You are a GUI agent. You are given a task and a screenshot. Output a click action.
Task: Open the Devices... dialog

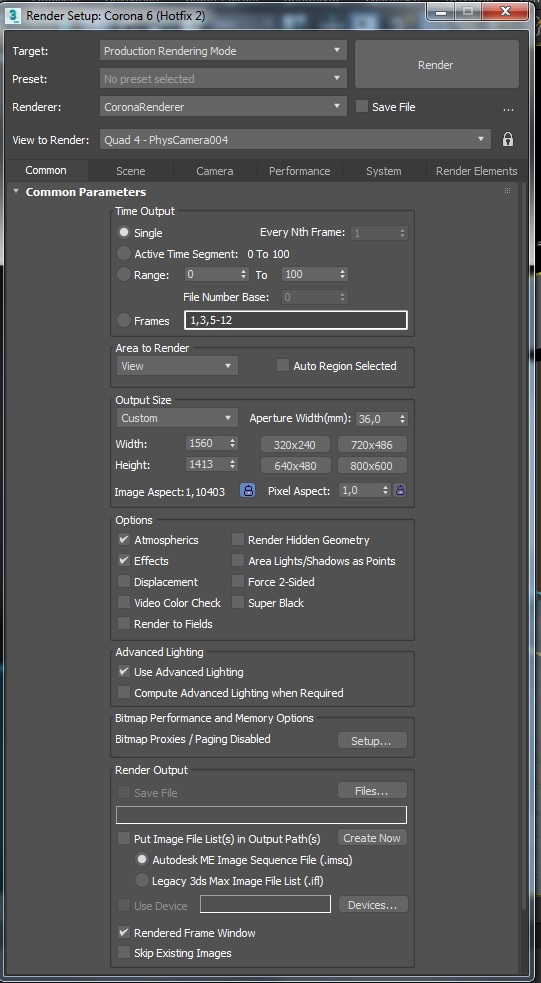[x=373, y=905]
